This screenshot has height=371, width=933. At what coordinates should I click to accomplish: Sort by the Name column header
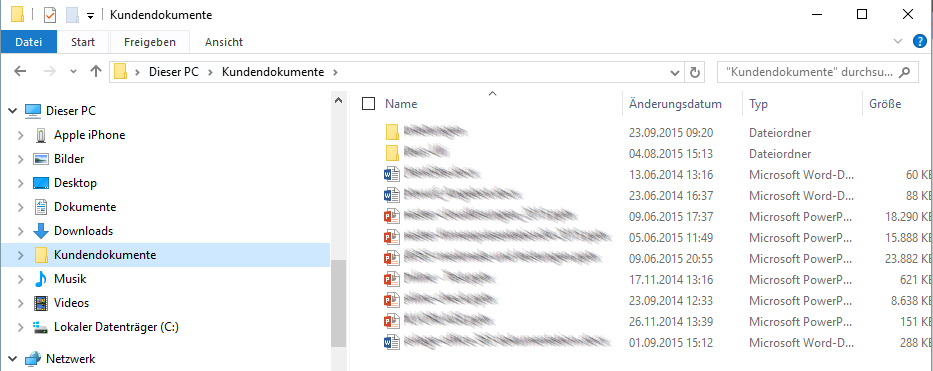click(x=401, y=104)
